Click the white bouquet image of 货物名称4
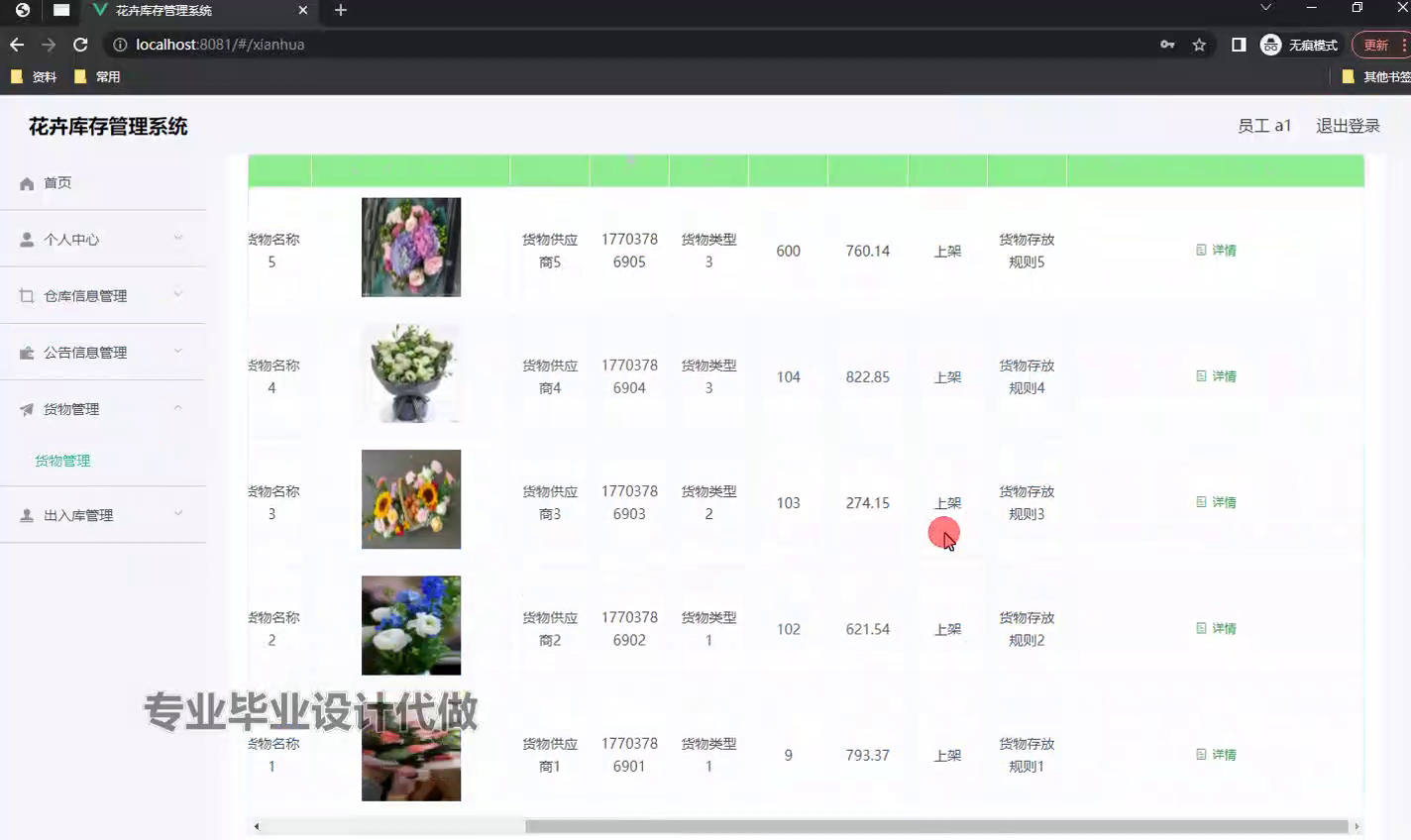The height and width of the screenshot is (840, 1411). [x=411, y=373]
